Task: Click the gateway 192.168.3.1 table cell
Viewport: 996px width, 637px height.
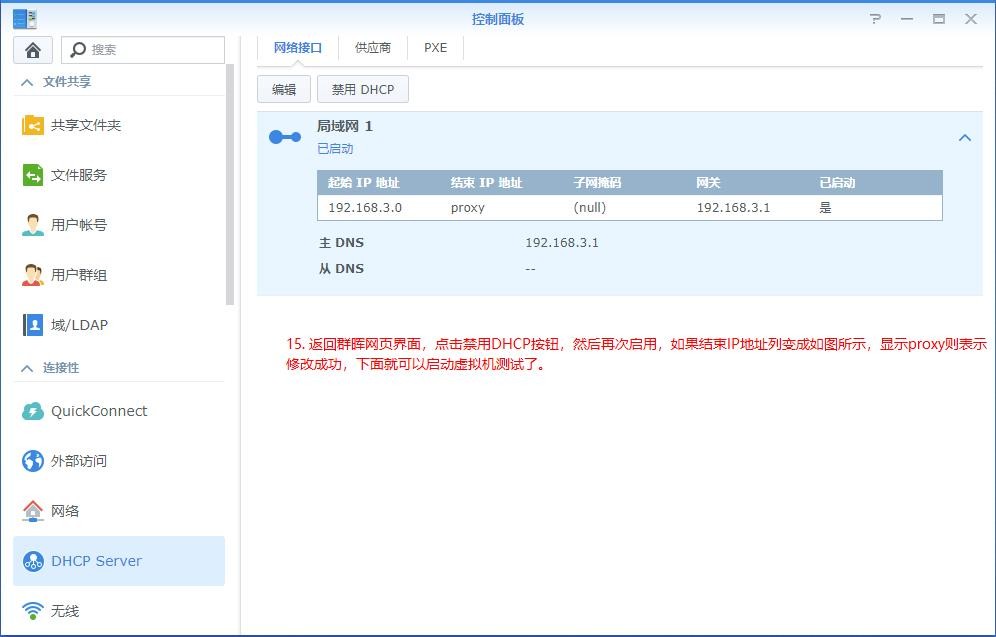Action: click(733, 208)
